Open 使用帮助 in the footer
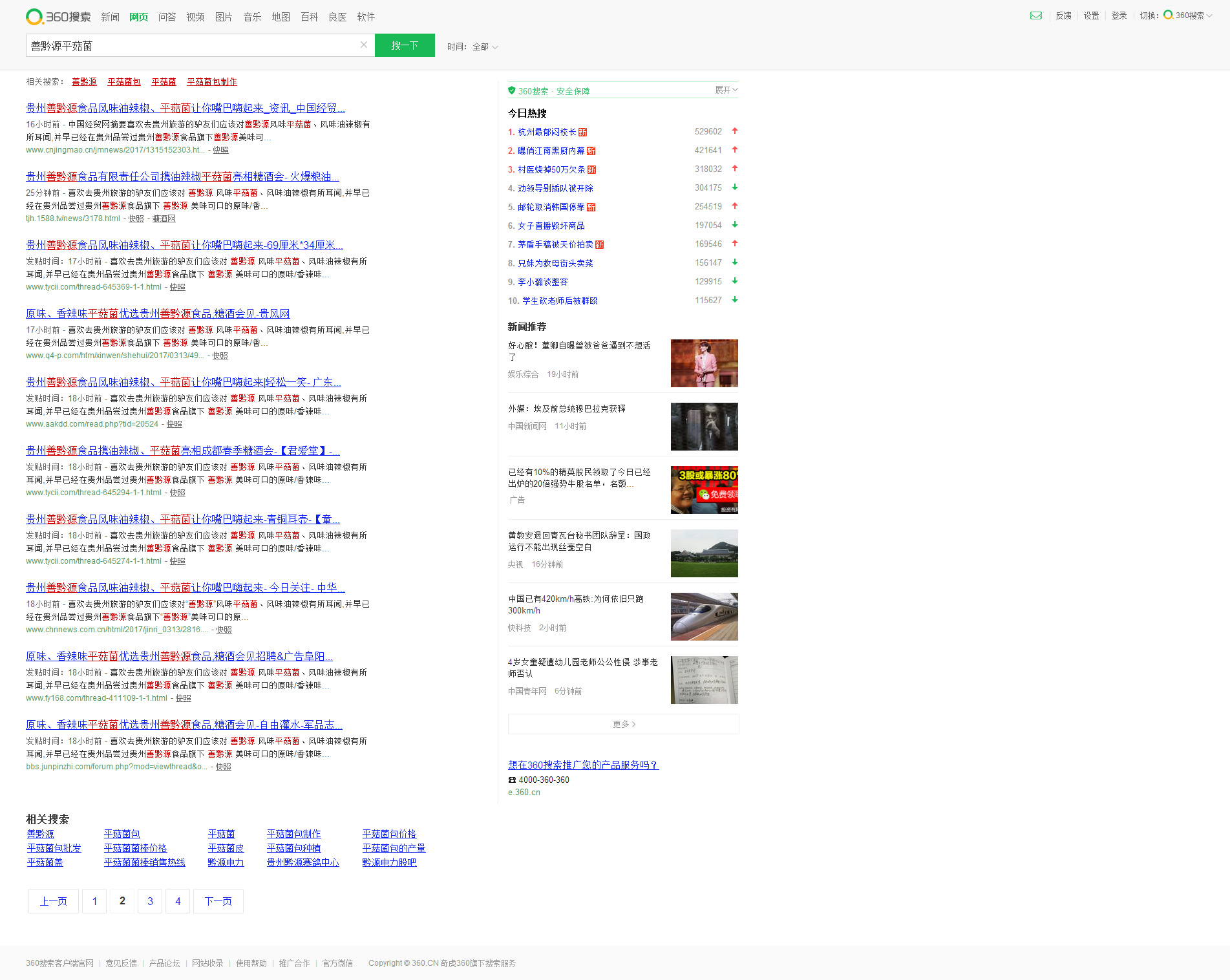This screenshot has width=1230, height=980. point(251,963)
